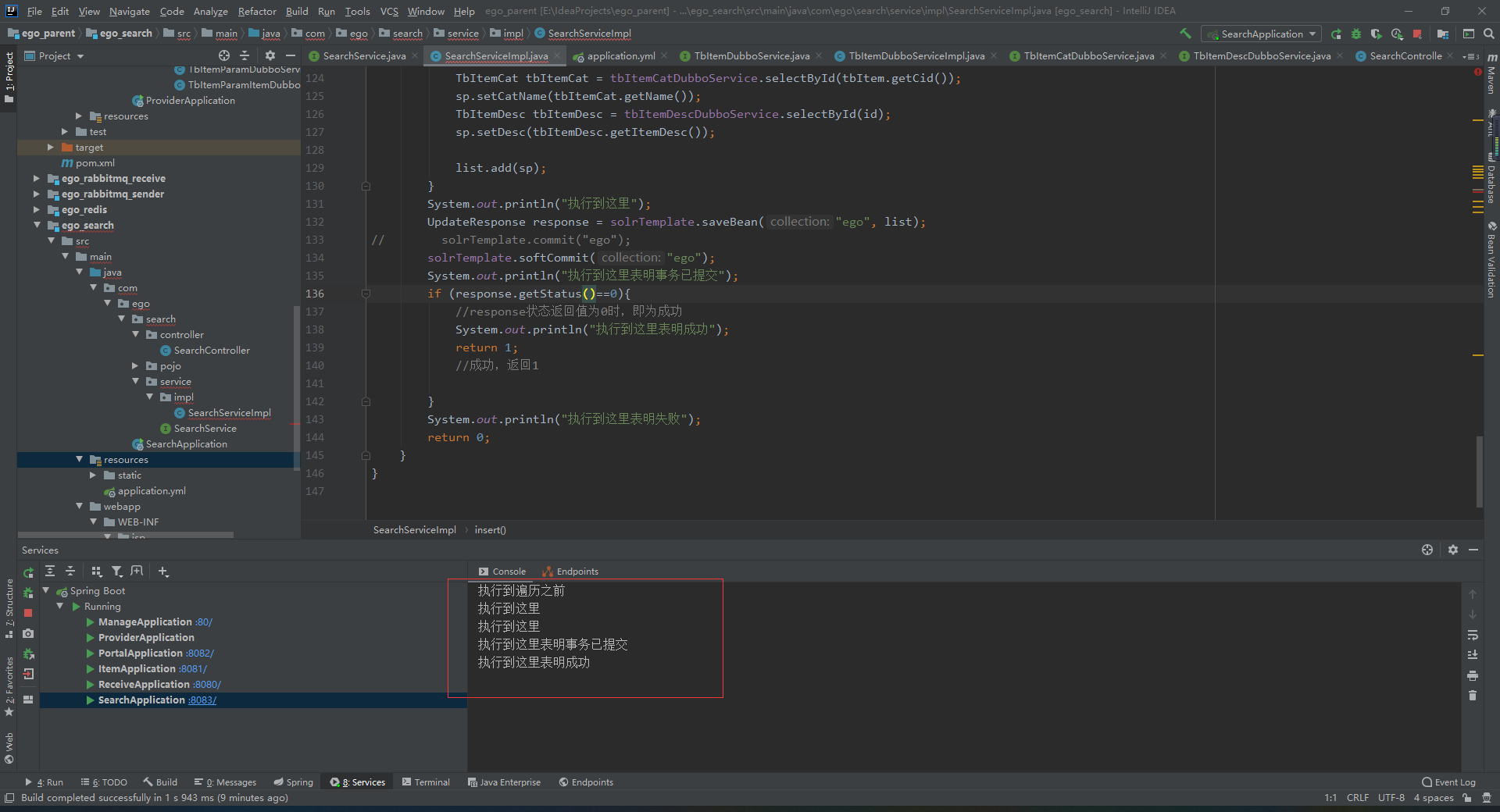Screen dimensions: 1500x812
Task: Expand the ego_redis module node
Action: [37, 209]
